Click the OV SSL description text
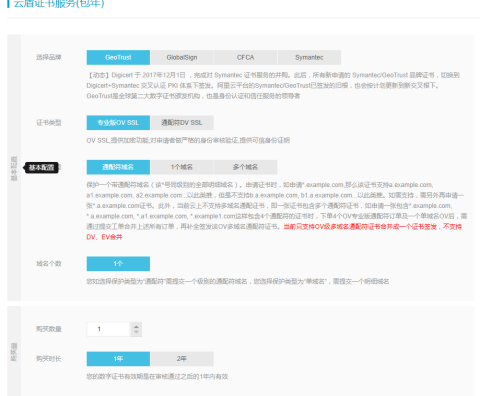The height and width of the screenshot is (396, 480). [188, 140]
